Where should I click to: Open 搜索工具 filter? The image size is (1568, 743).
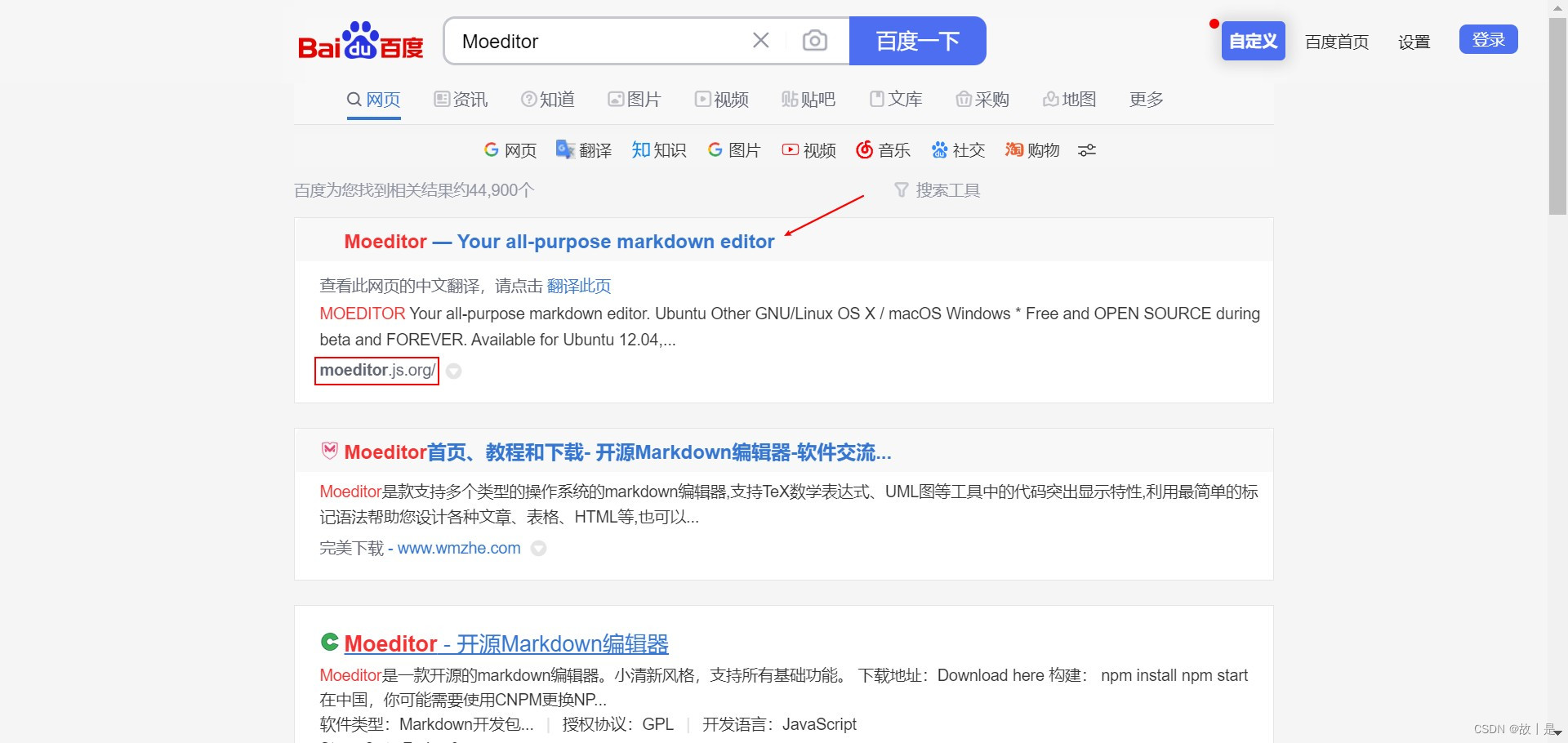pyautogui.click(x=938, y=190)
